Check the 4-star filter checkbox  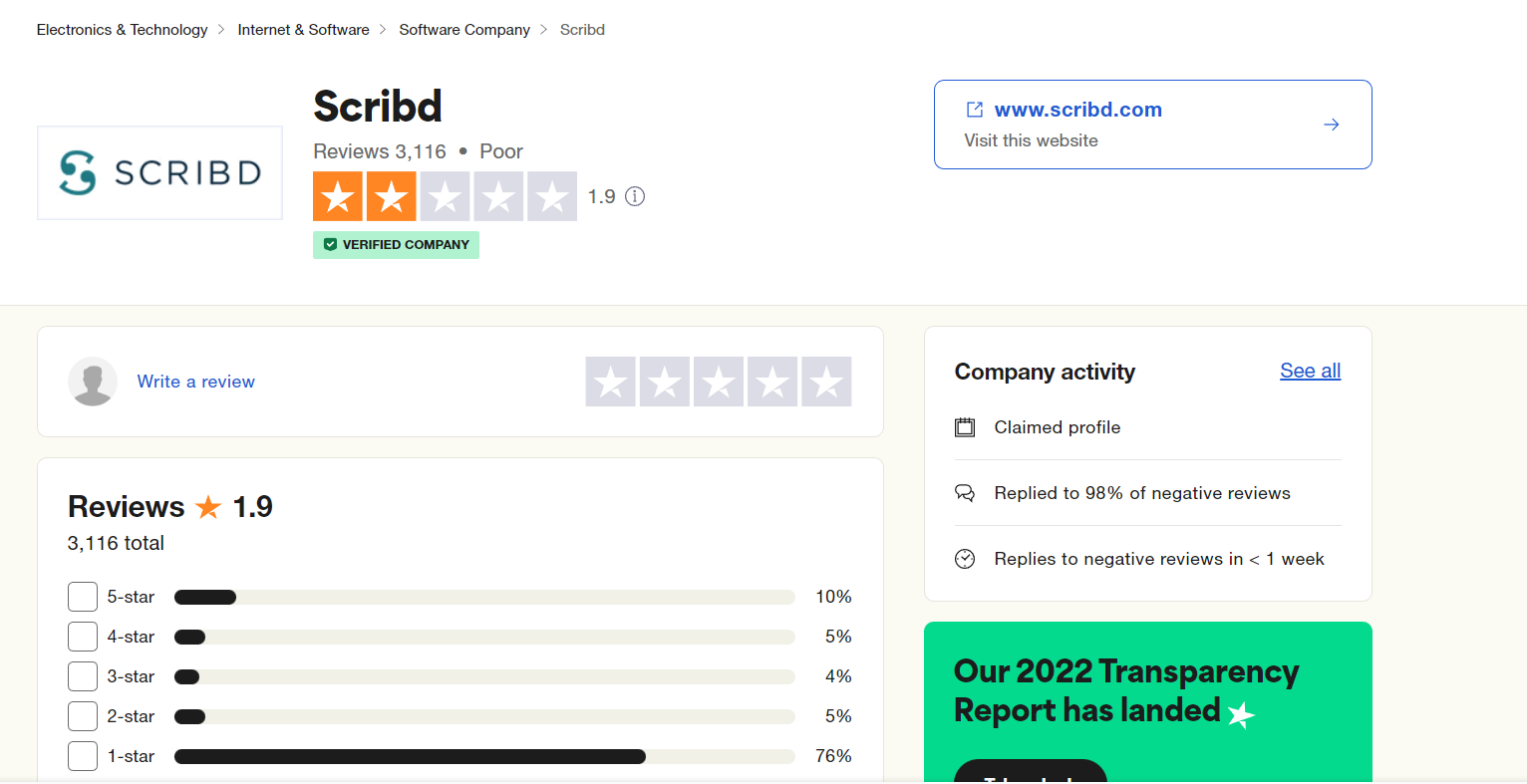point(83,637)
